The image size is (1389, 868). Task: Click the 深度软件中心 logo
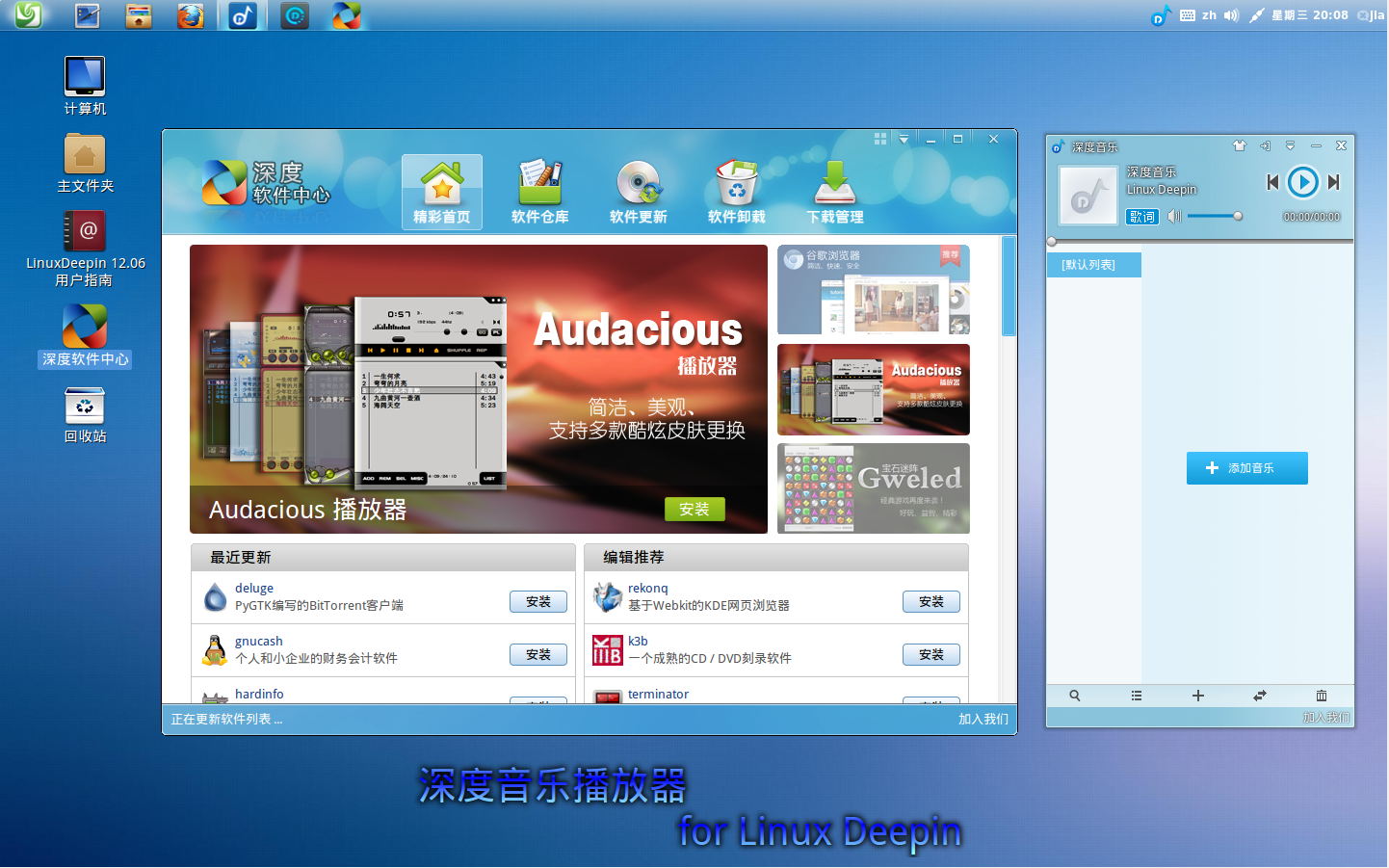(266, 183)
